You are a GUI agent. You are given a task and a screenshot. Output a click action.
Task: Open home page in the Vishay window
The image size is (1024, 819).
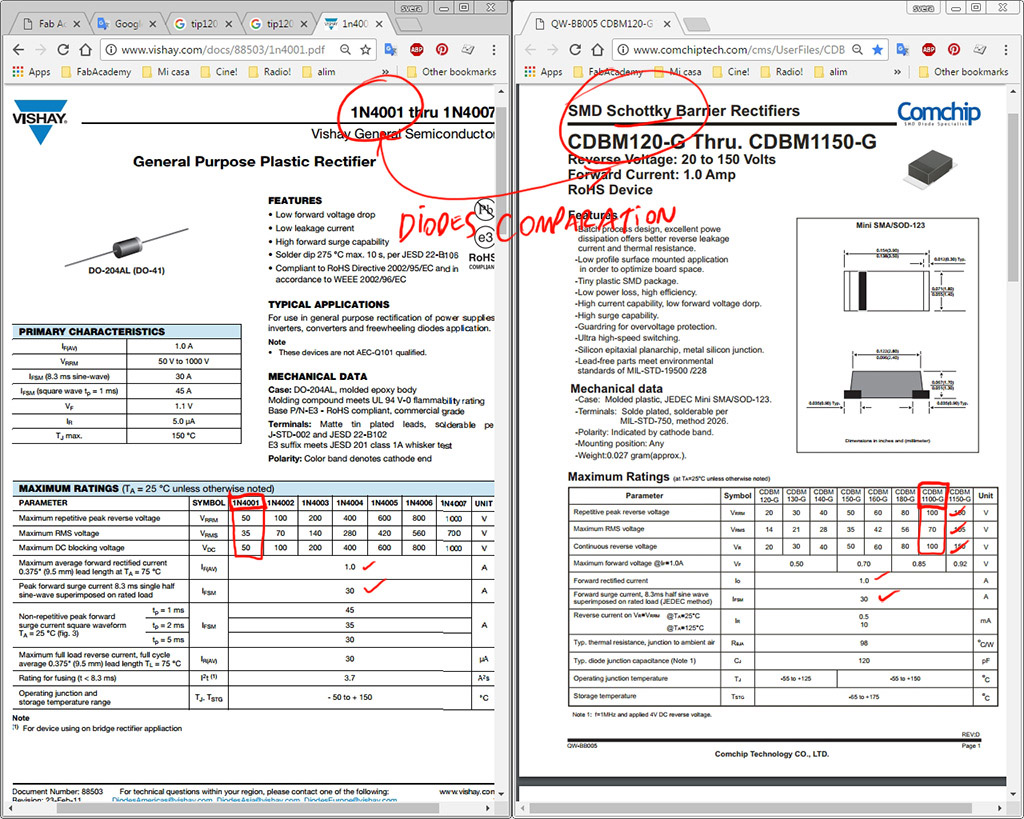point(86,50)
